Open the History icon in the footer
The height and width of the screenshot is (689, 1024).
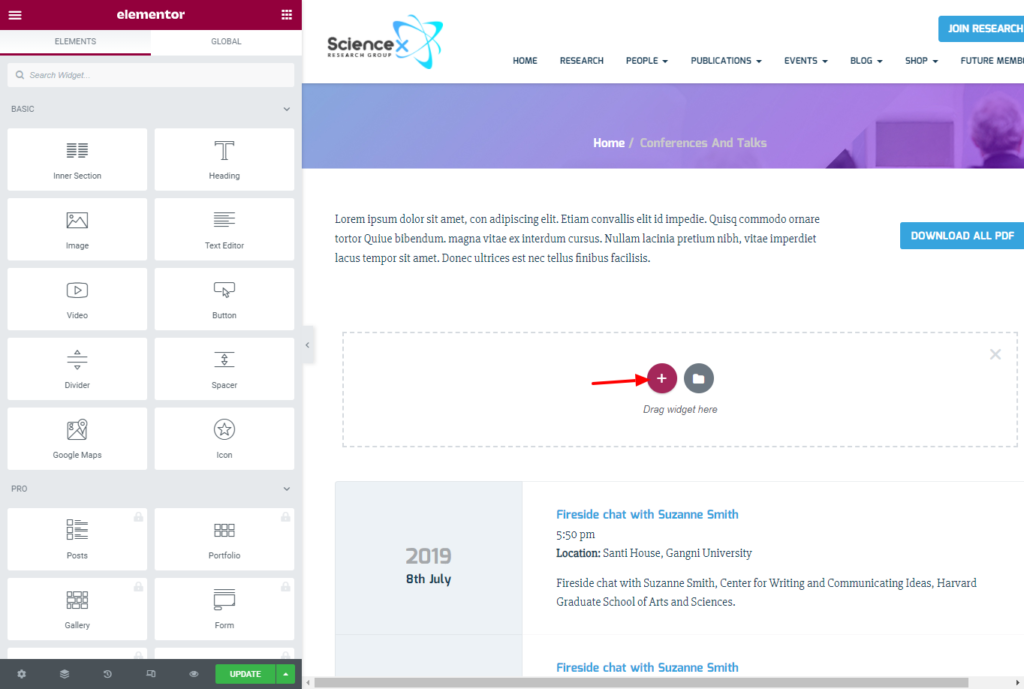[107, 674]
